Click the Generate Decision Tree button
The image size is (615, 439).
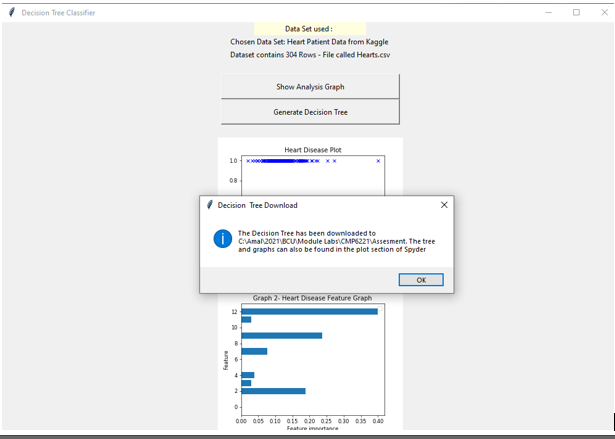[310, 112]
